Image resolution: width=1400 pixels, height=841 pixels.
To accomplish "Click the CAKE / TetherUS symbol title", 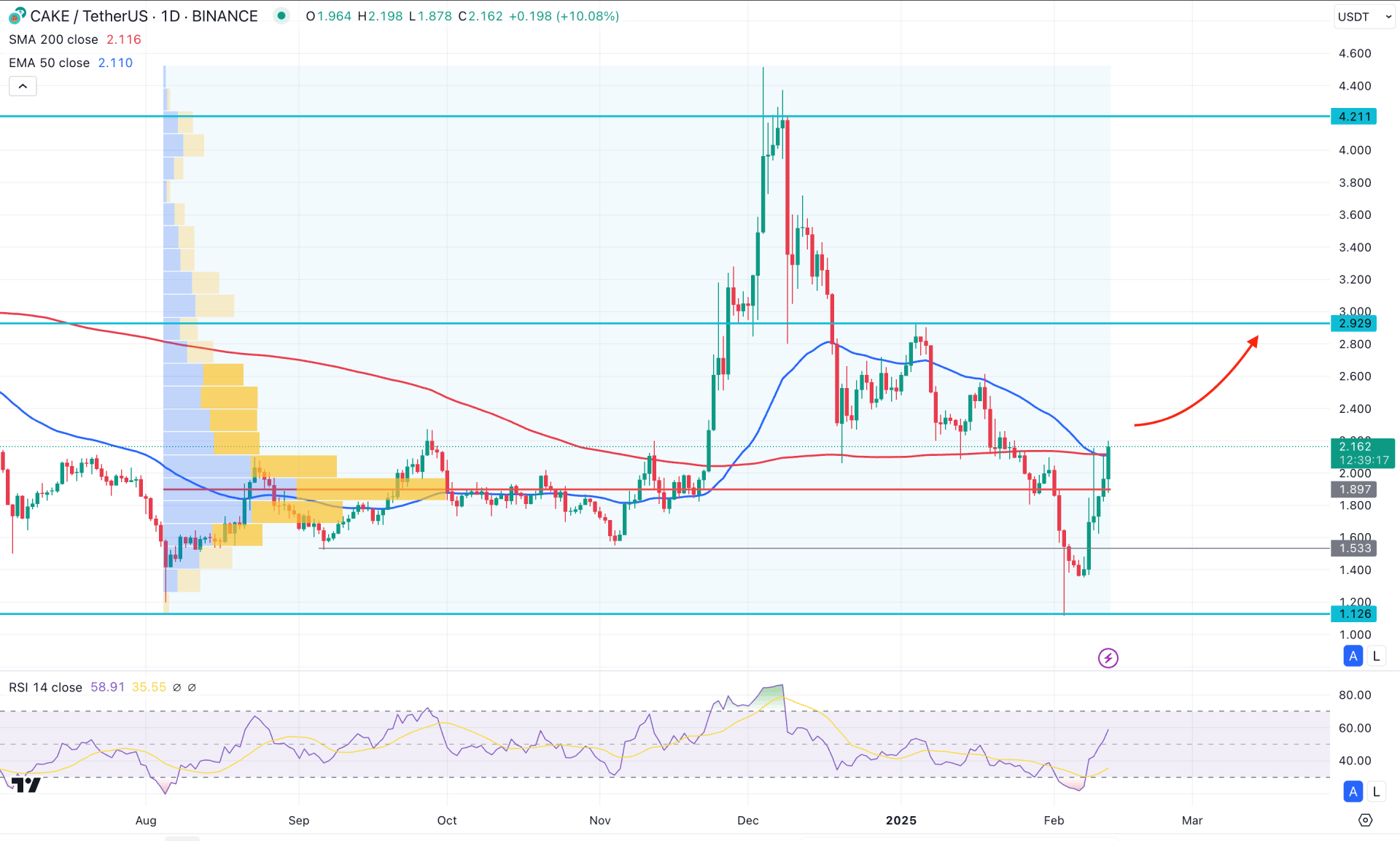I will tap(89, 16).
